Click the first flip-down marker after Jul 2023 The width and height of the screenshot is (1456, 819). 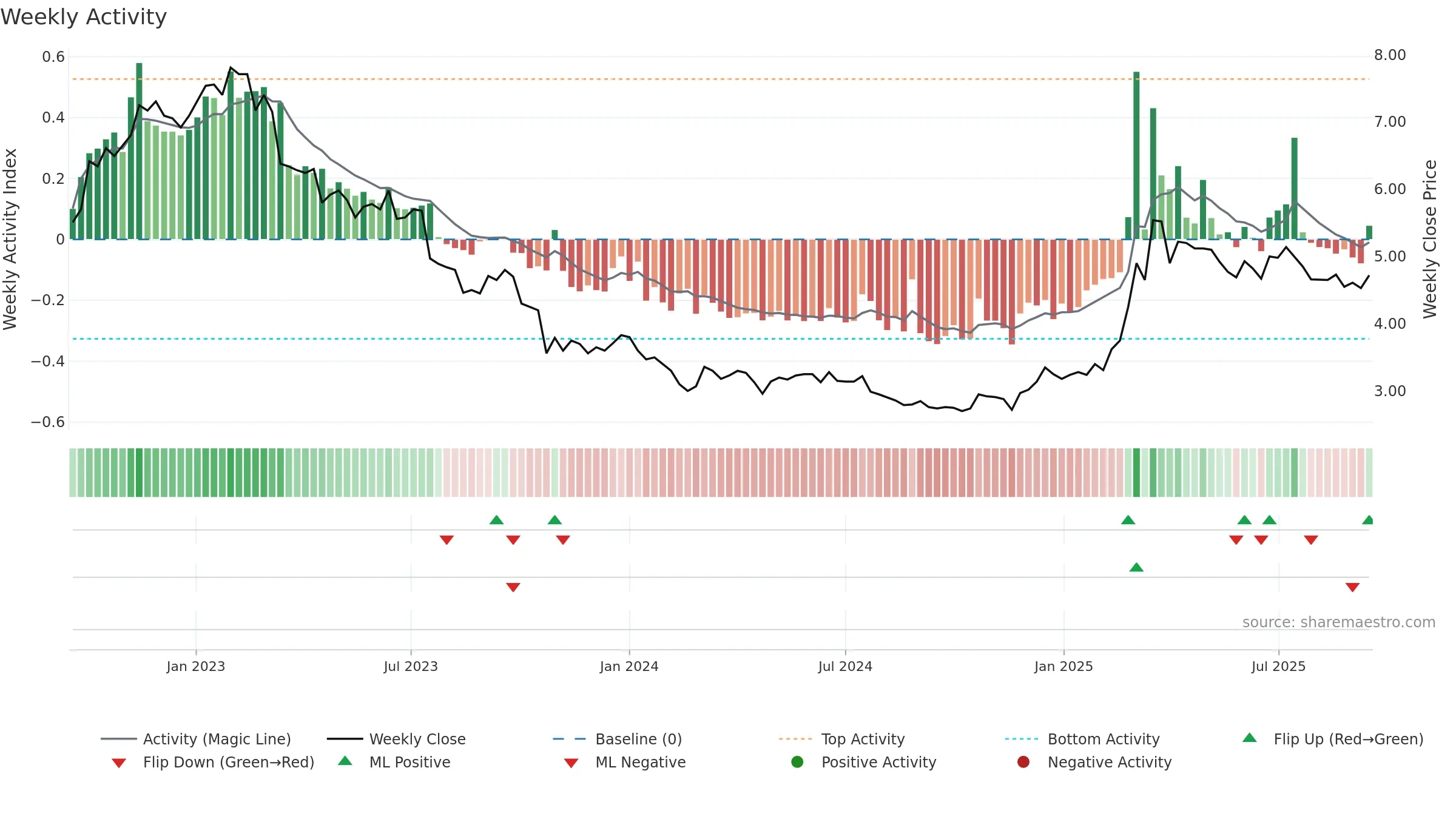tap(447, 540)
